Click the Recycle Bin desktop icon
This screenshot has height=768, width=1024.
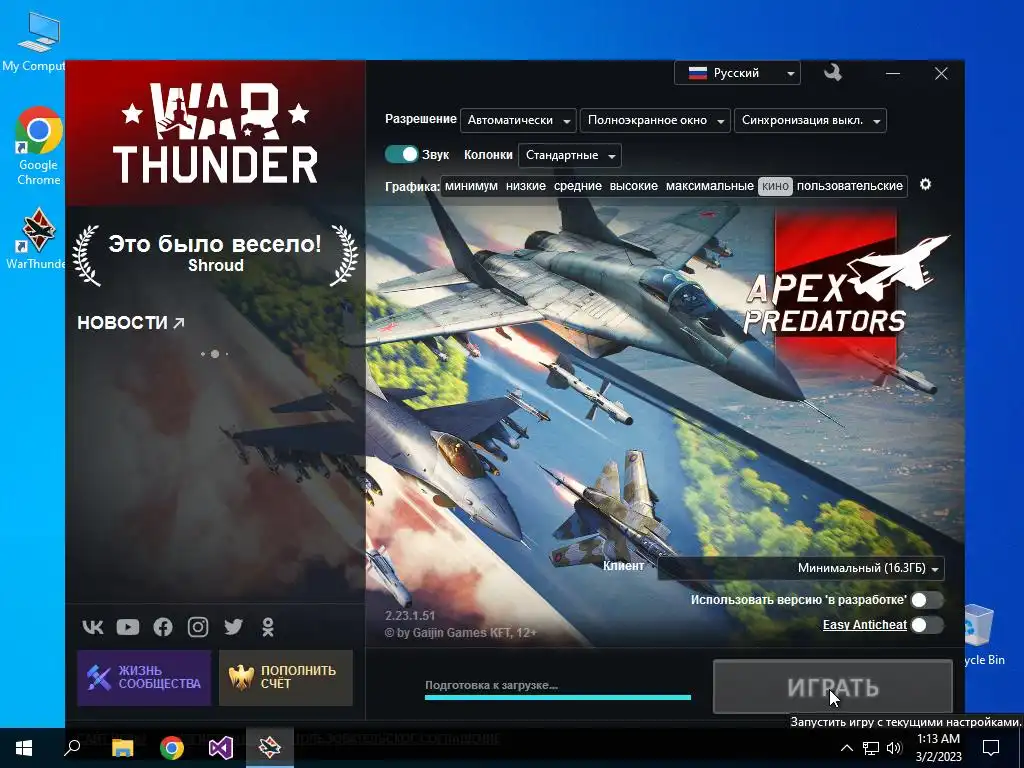(x=982, y=635)
